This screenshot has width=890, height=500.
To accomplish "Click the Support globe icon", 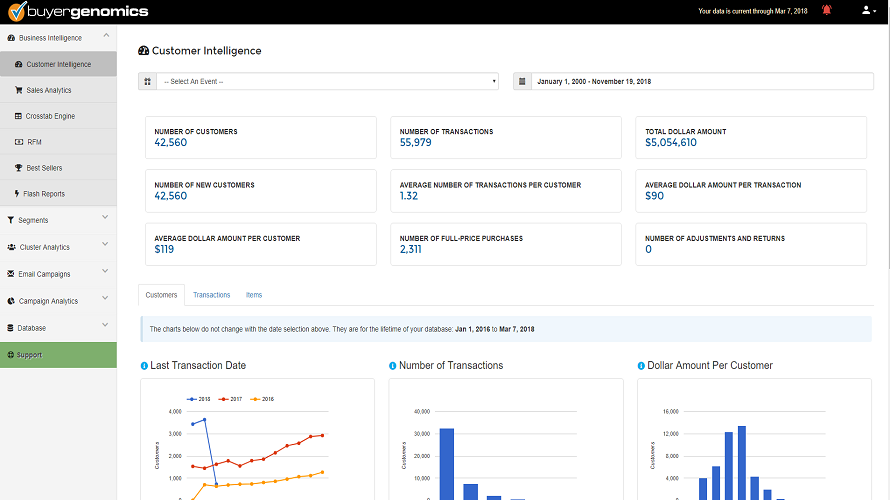I will tap(10, 355).
